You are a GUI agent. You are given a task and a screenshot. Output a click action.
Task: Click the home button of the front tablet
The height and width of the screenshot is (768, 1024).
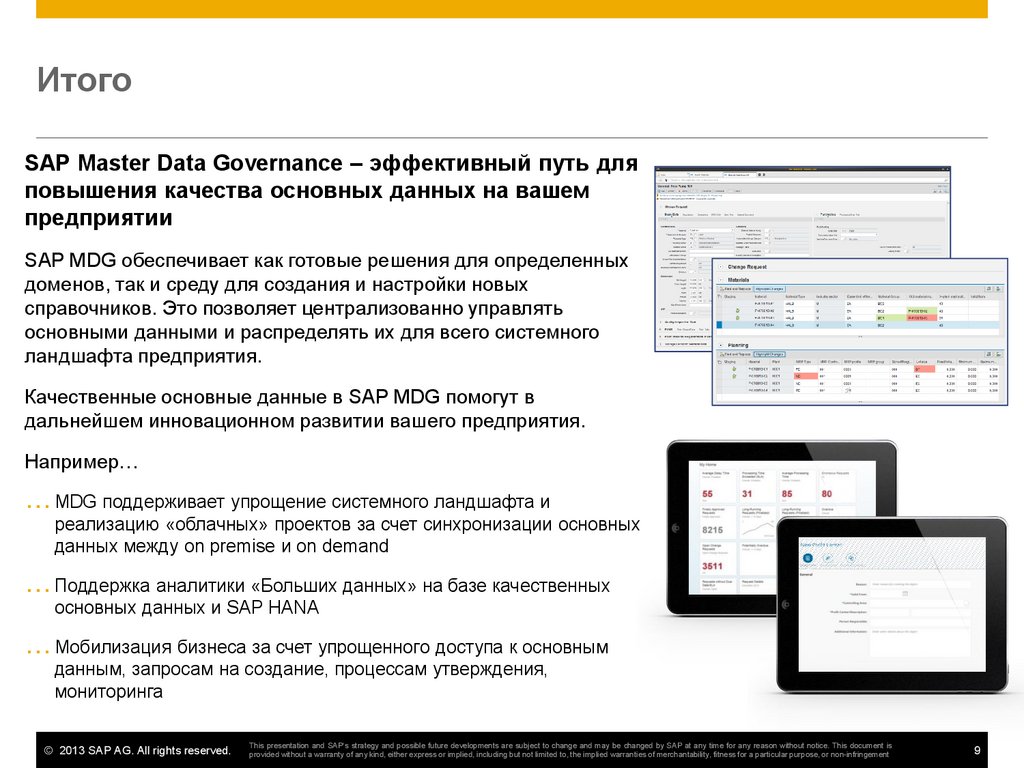[786, 605]
